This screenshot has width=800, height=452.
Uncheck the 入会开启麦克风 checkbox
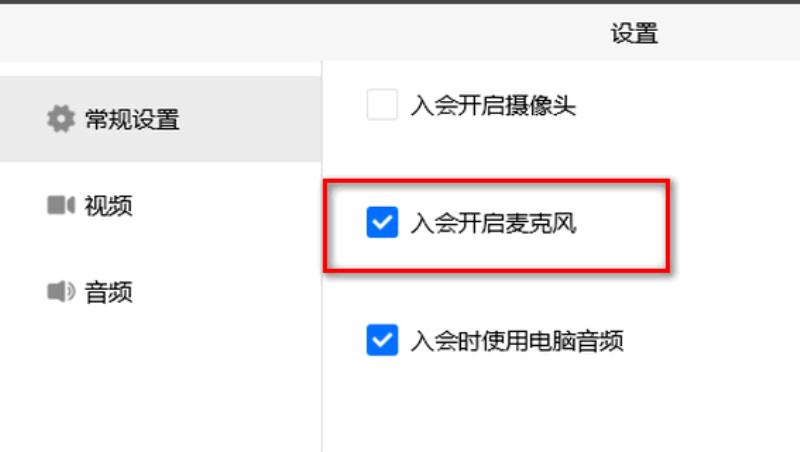(x=382, y=222)
